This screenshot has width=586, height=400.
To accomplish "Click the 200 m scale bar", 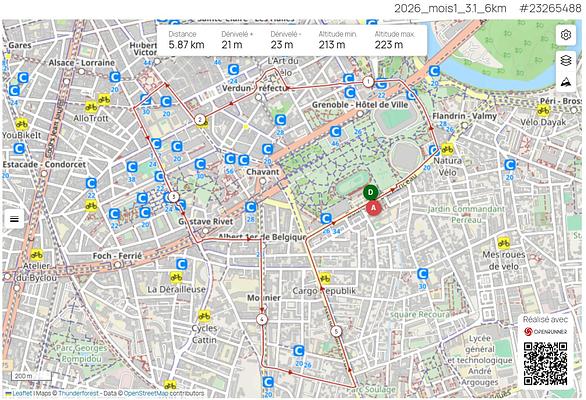I will click(31, 376).
